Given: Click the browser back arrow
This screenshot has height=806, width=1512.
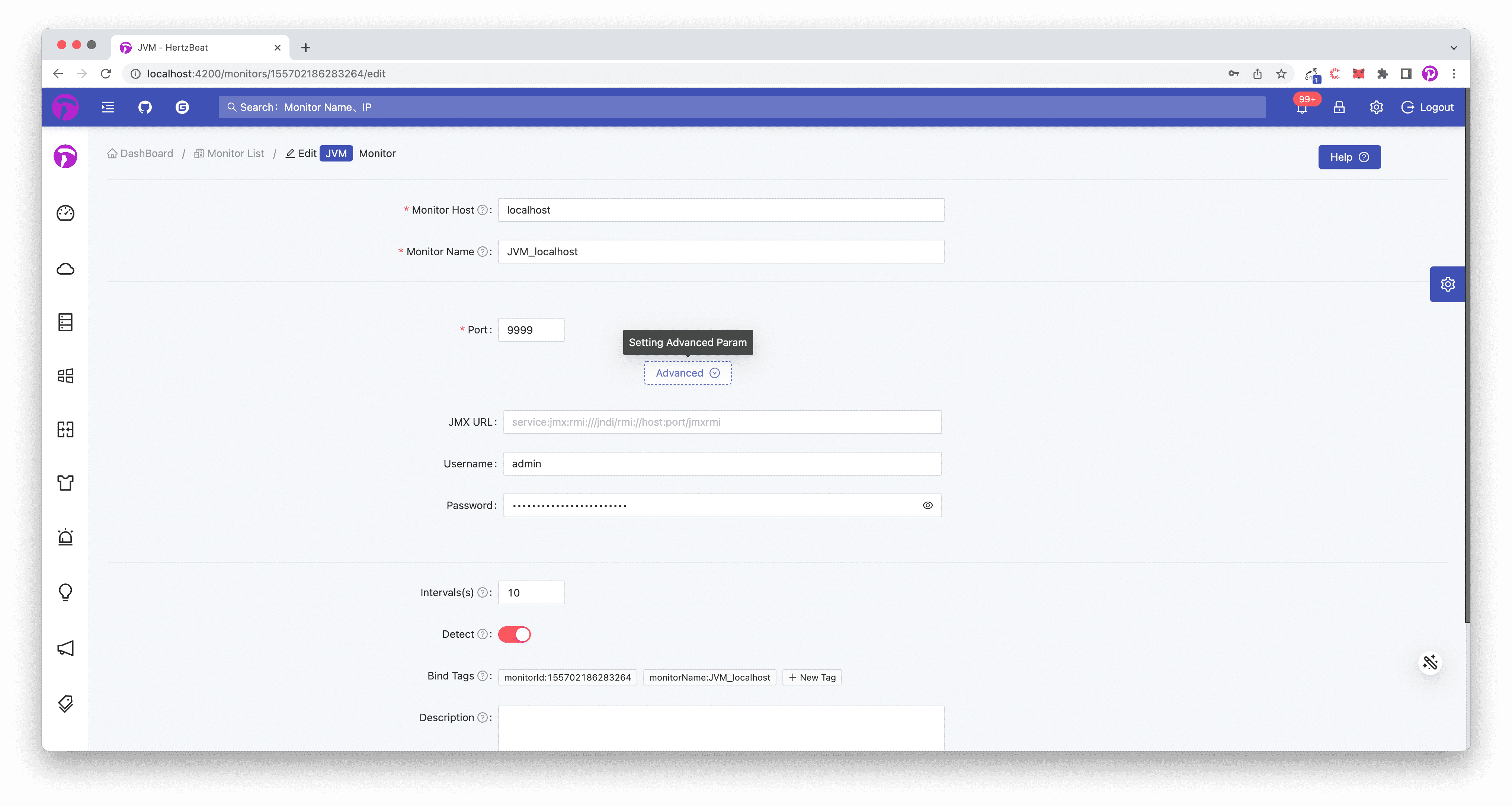Looking at the screenshot, I should 58,73.
